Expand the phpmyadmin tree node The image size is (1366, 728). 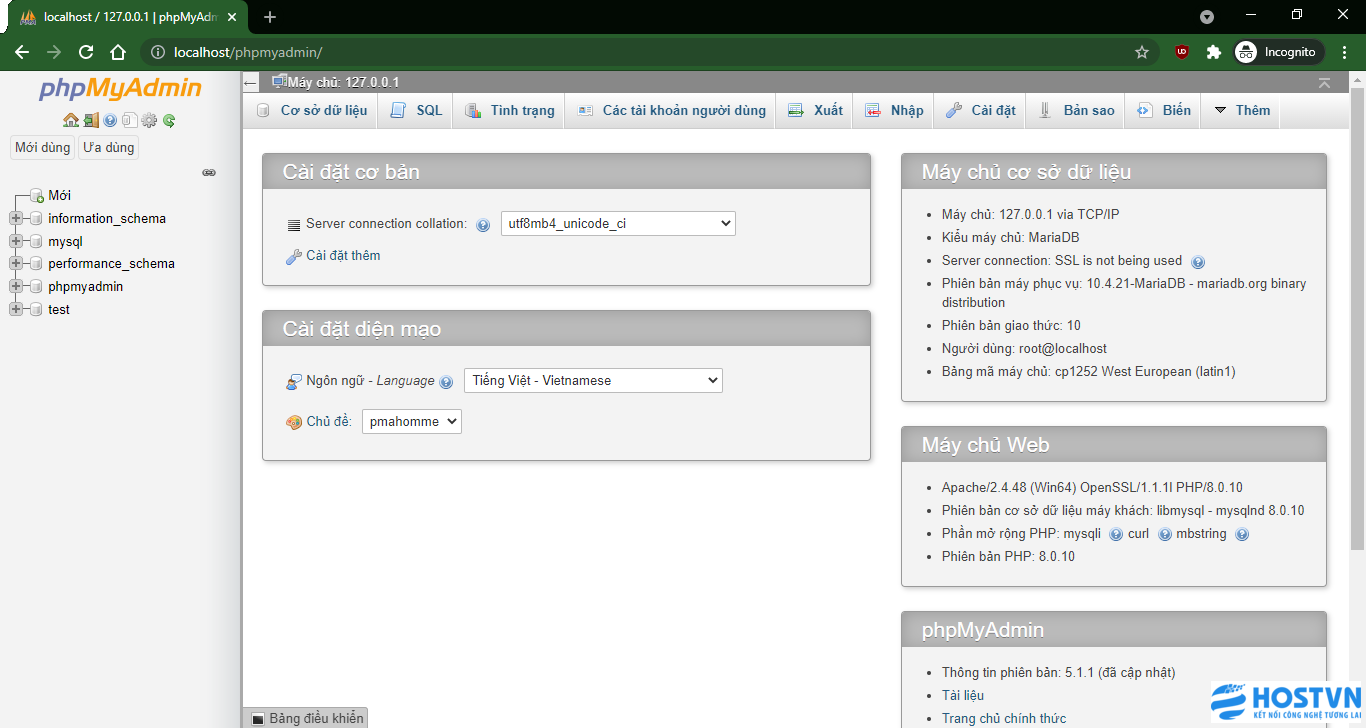(15, 287)
